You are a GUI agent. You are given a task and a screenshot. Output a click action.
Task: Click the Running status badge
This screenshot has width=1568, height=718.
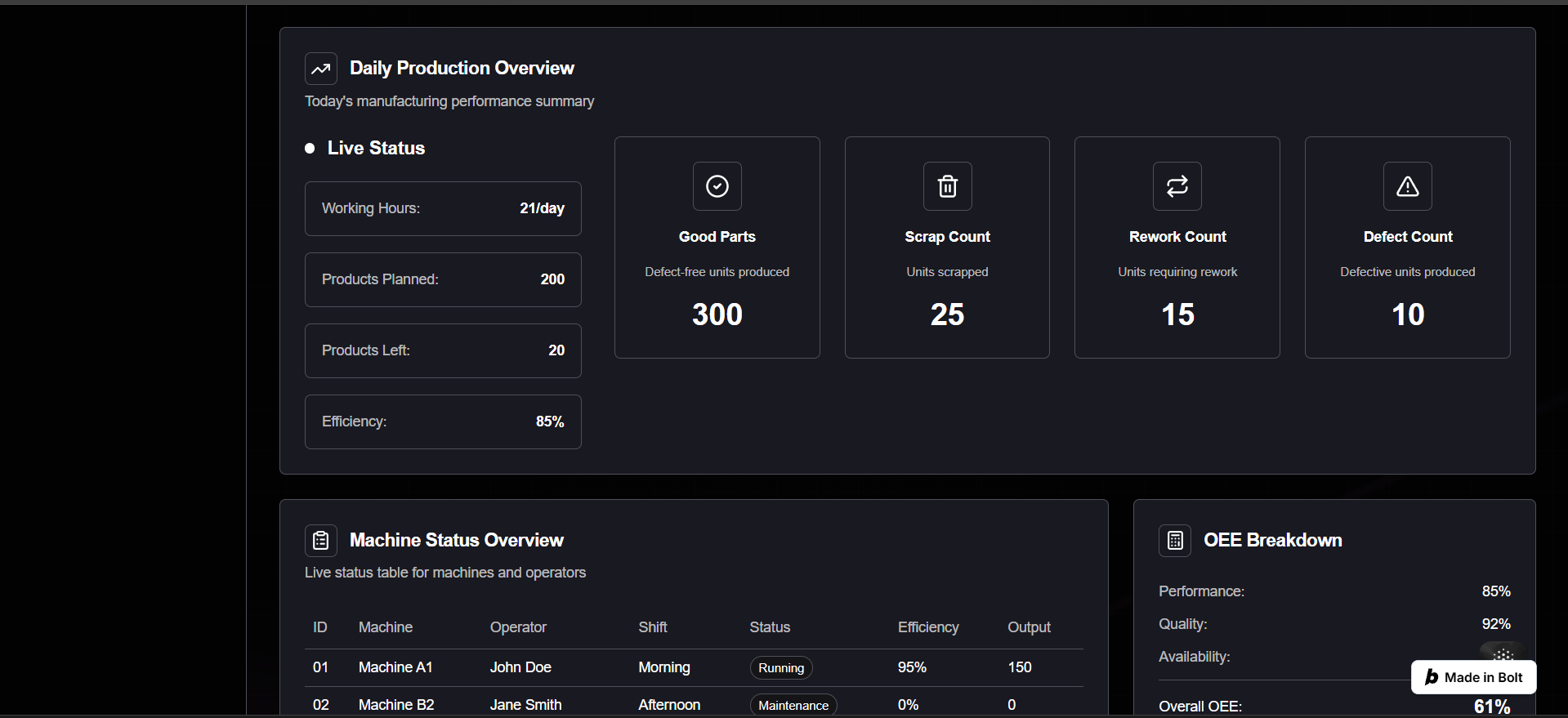(x=780, y=668)
